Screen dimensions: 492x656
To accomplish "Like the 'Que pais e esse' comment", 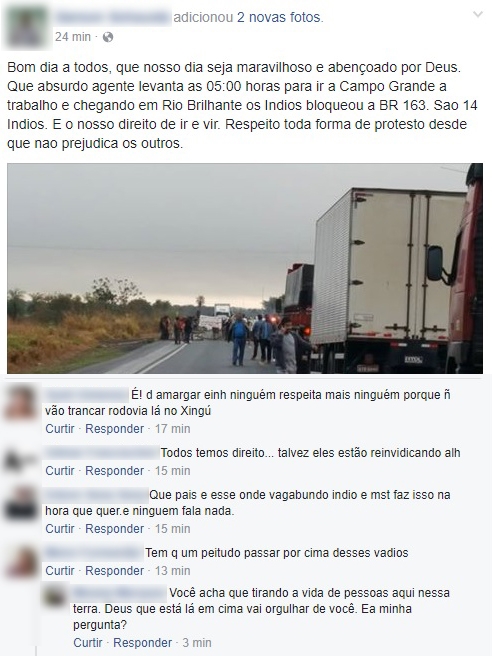I will (x=60, y=529).
